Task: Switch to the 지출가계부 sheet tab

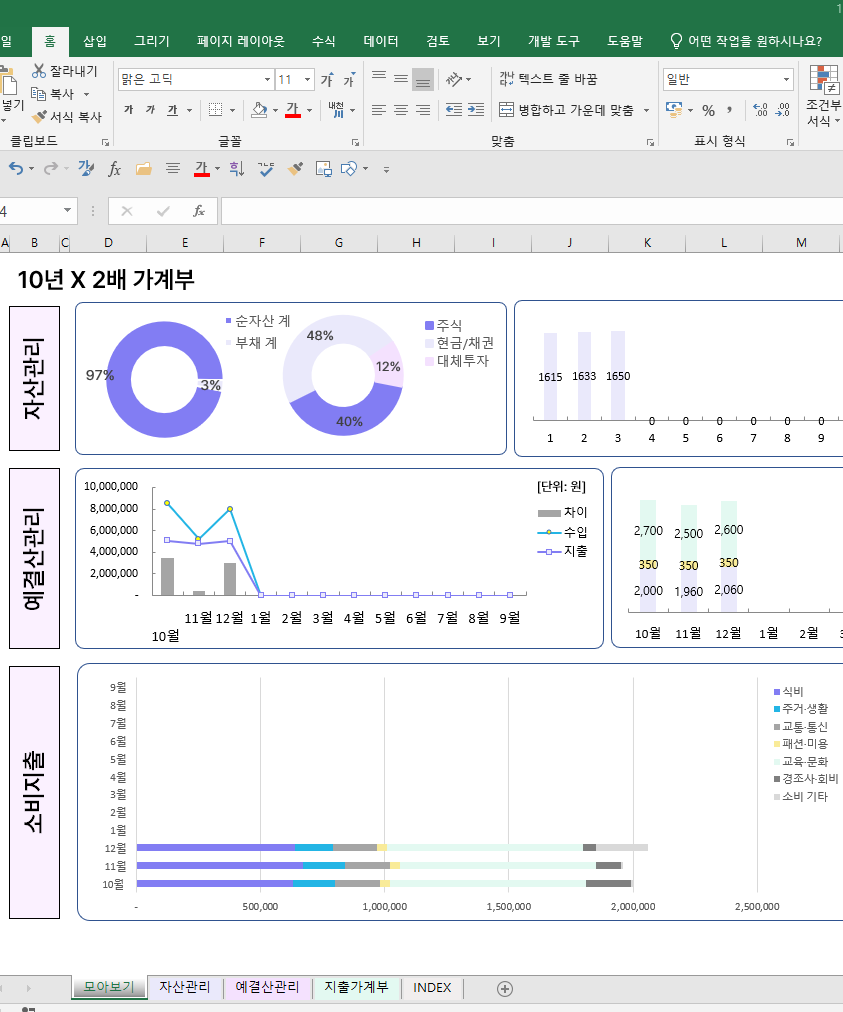Action: coord(356,987)
